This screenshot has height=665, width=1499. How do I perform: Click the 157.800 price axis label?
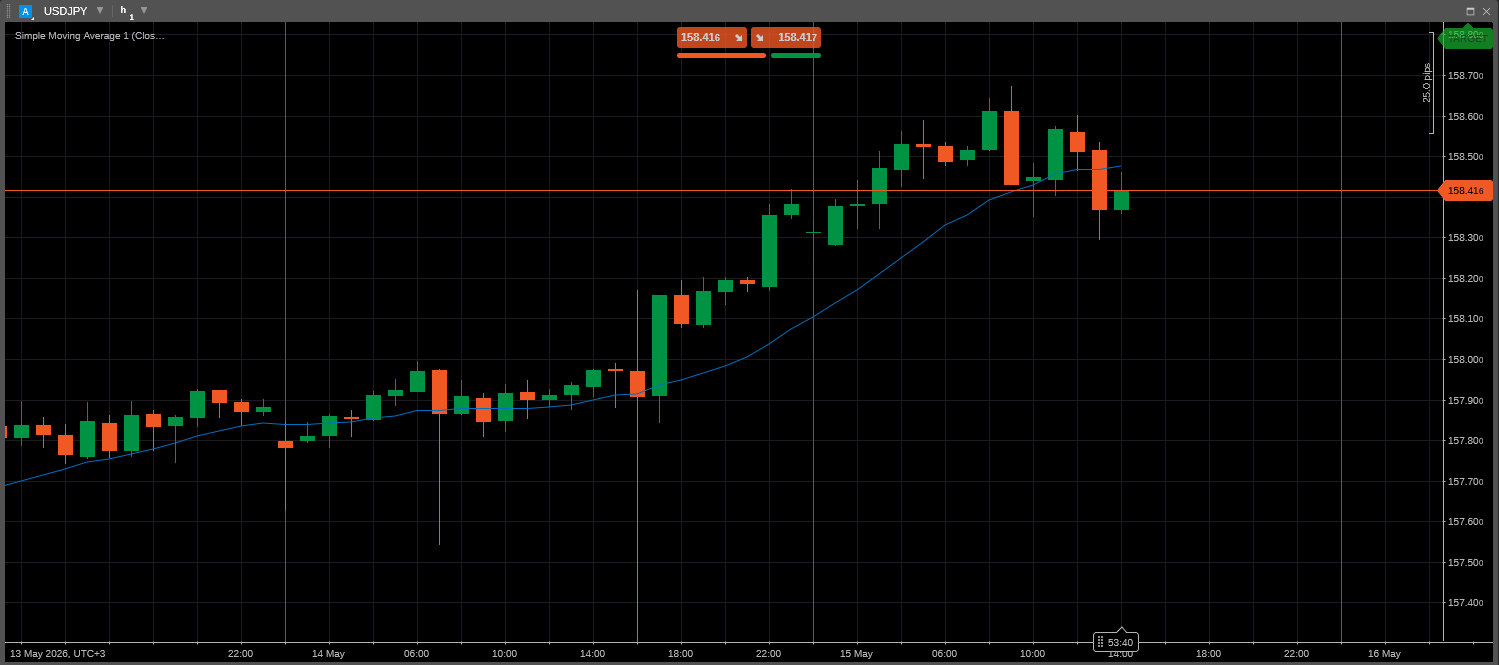[1465, 440]
